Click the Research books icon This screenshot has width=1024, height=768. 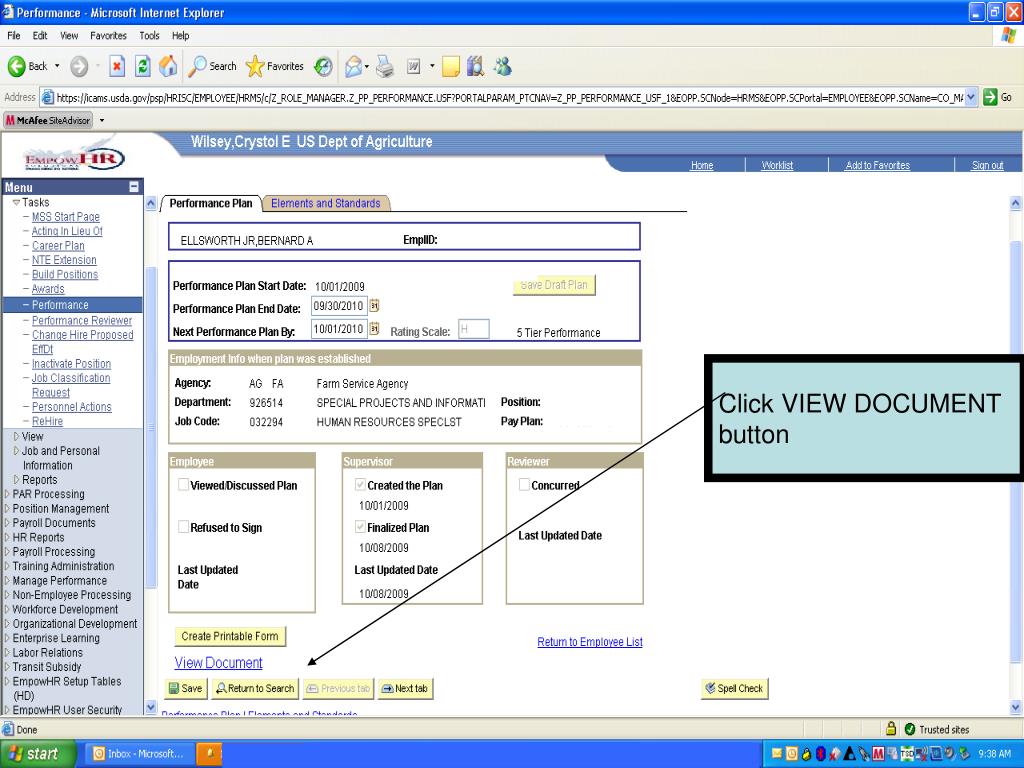[x=475, y=66]
